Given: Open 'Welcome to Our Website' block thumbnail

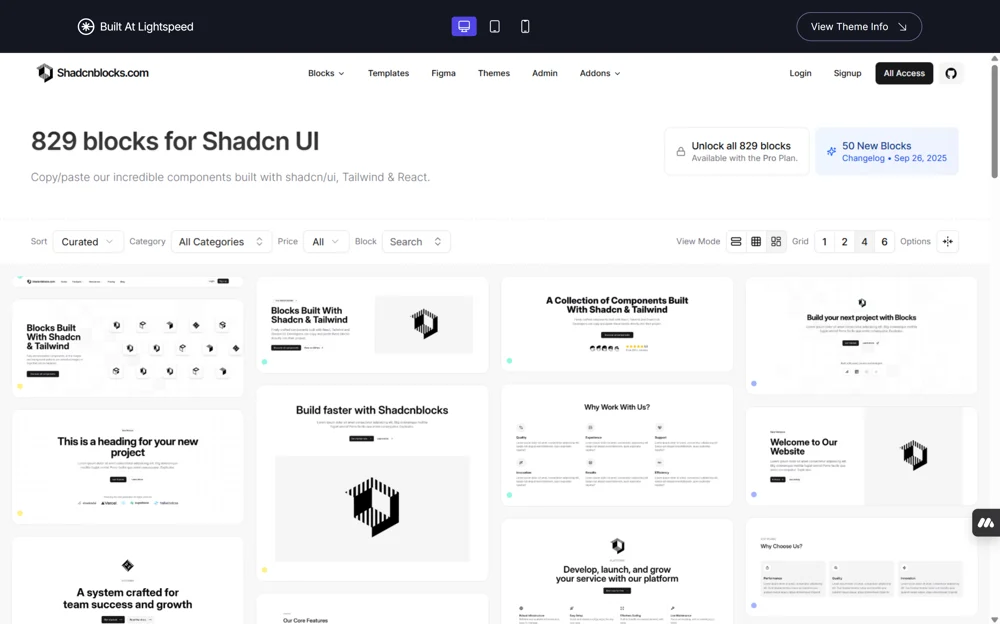Looking at the screenshot, I should [861, 456].
